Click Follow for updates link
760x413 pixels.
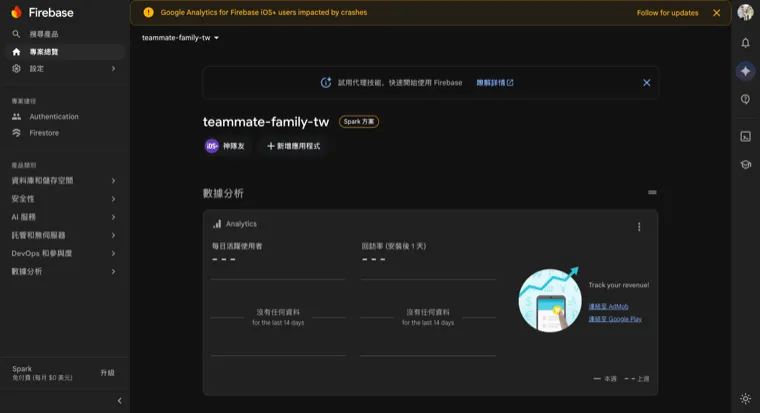(x=667, y=13)
